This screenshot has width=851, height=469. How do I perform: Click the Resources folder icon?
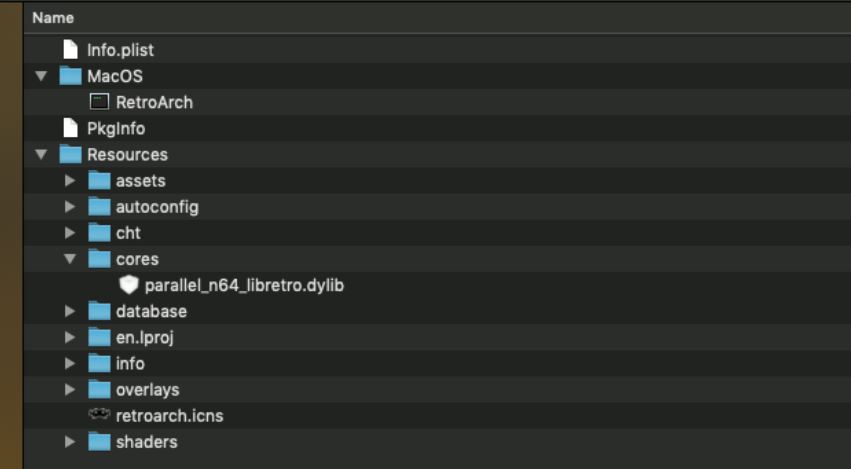point(70,154)
